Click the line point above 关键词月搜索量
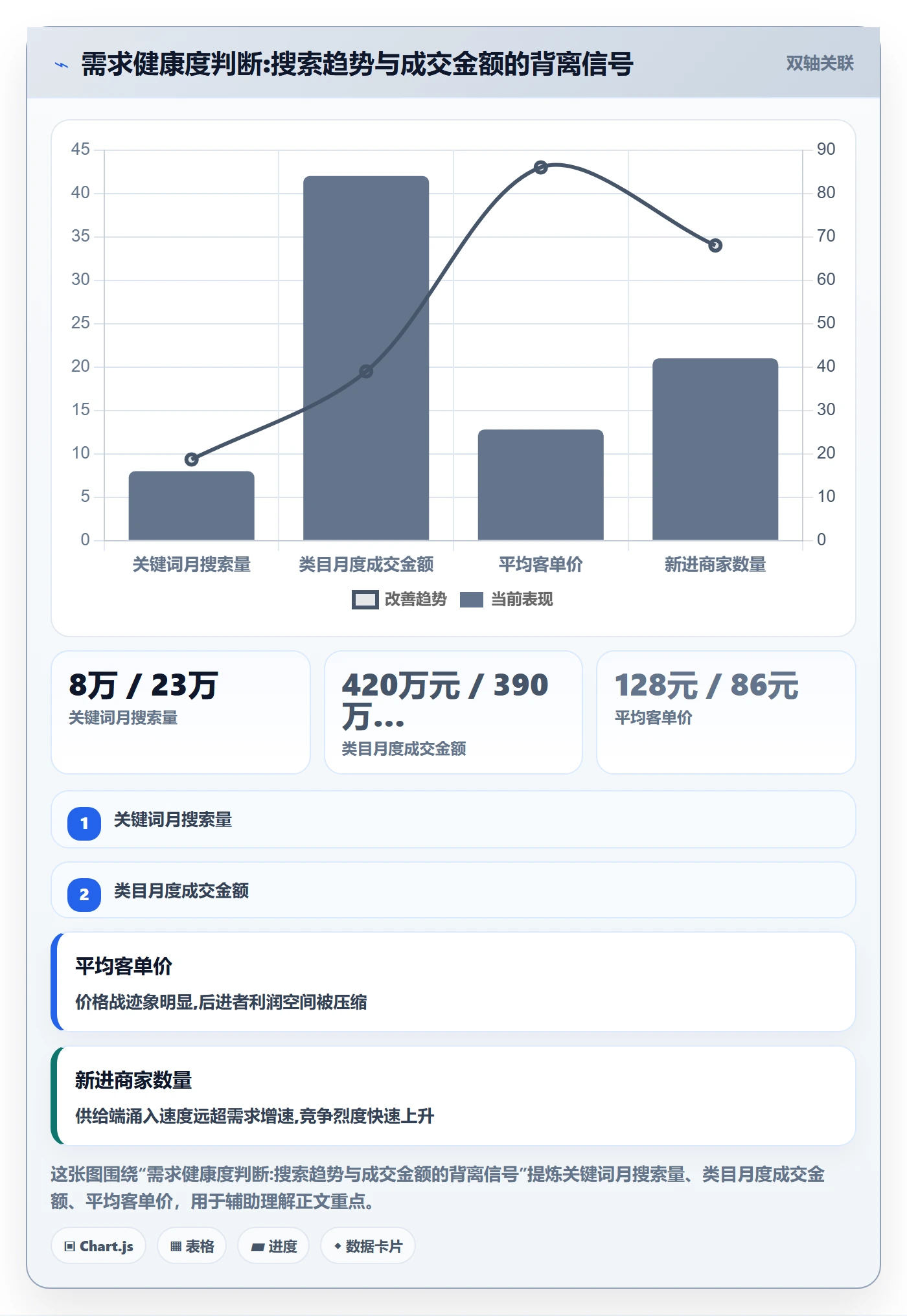Viewport: 907px width, 1316px height. tap(192, 459)
